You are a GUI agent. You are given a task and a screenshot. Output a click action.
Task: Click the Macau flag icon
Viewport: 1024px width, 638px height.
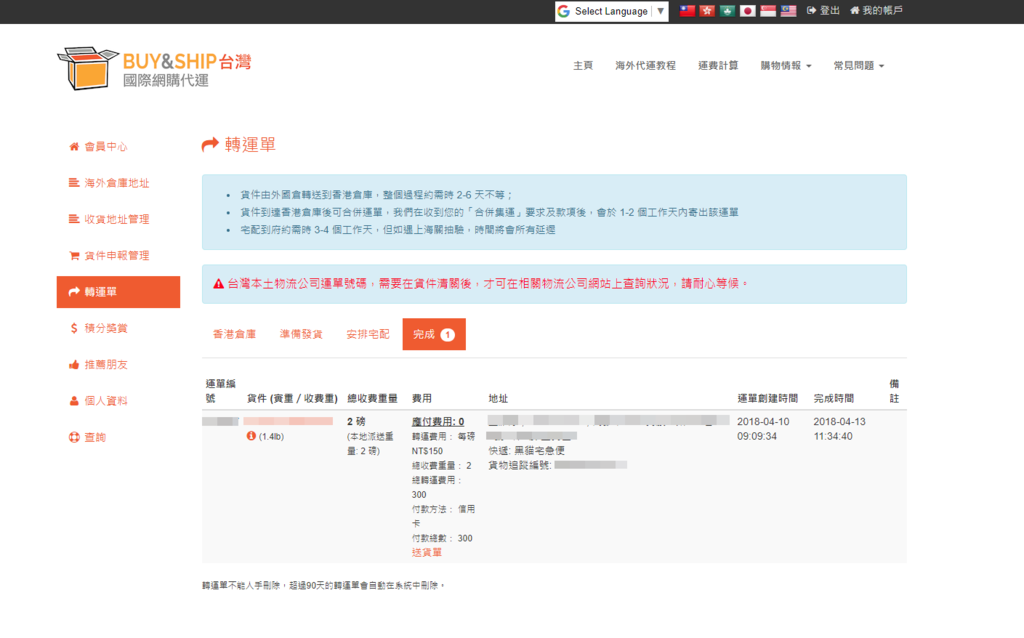pyautogui.click(x=728, y=11)
